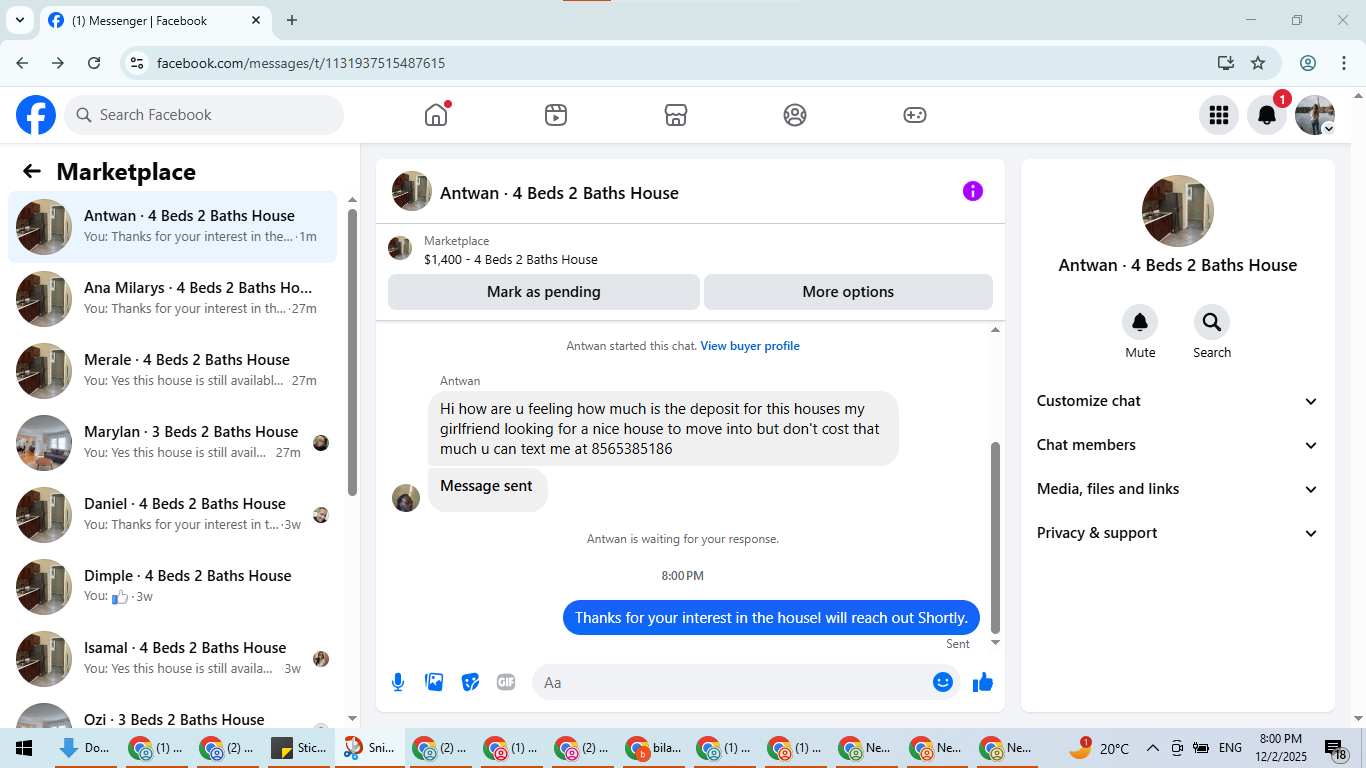Open the $1,400 listing thumbnail
1366x768 pixels.
[400, 248]
